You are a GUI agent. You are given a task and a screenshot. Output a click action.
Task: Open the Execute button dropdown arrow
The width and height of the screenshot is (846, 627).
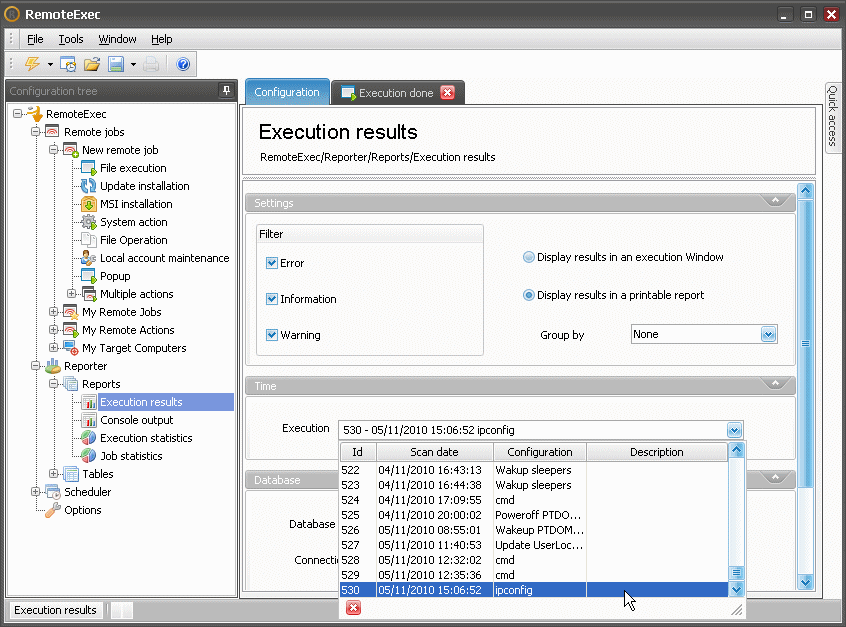50,65
